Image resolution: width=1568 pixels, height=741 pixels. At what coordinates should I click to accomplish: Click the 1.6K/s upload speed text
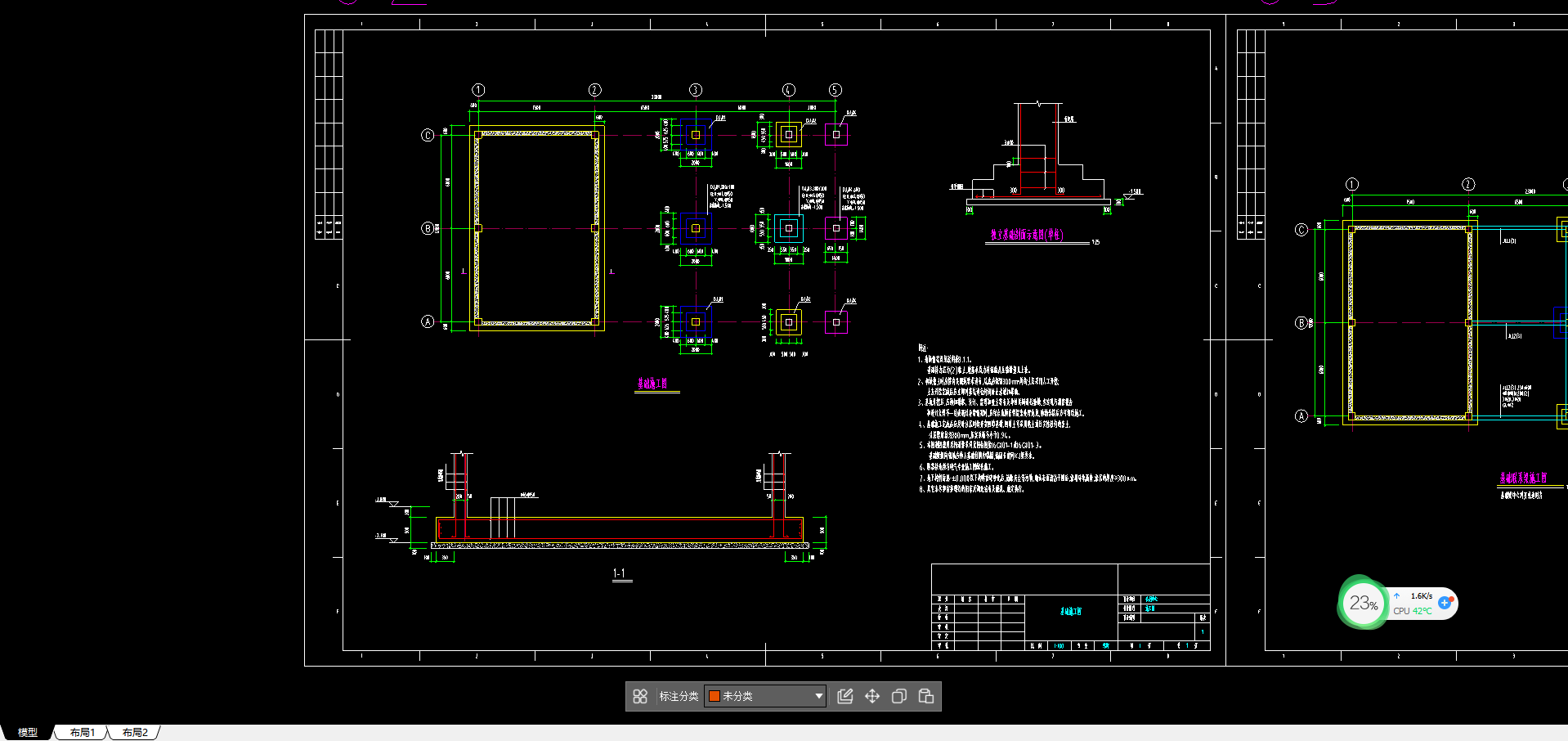[x=1422, y=596]
